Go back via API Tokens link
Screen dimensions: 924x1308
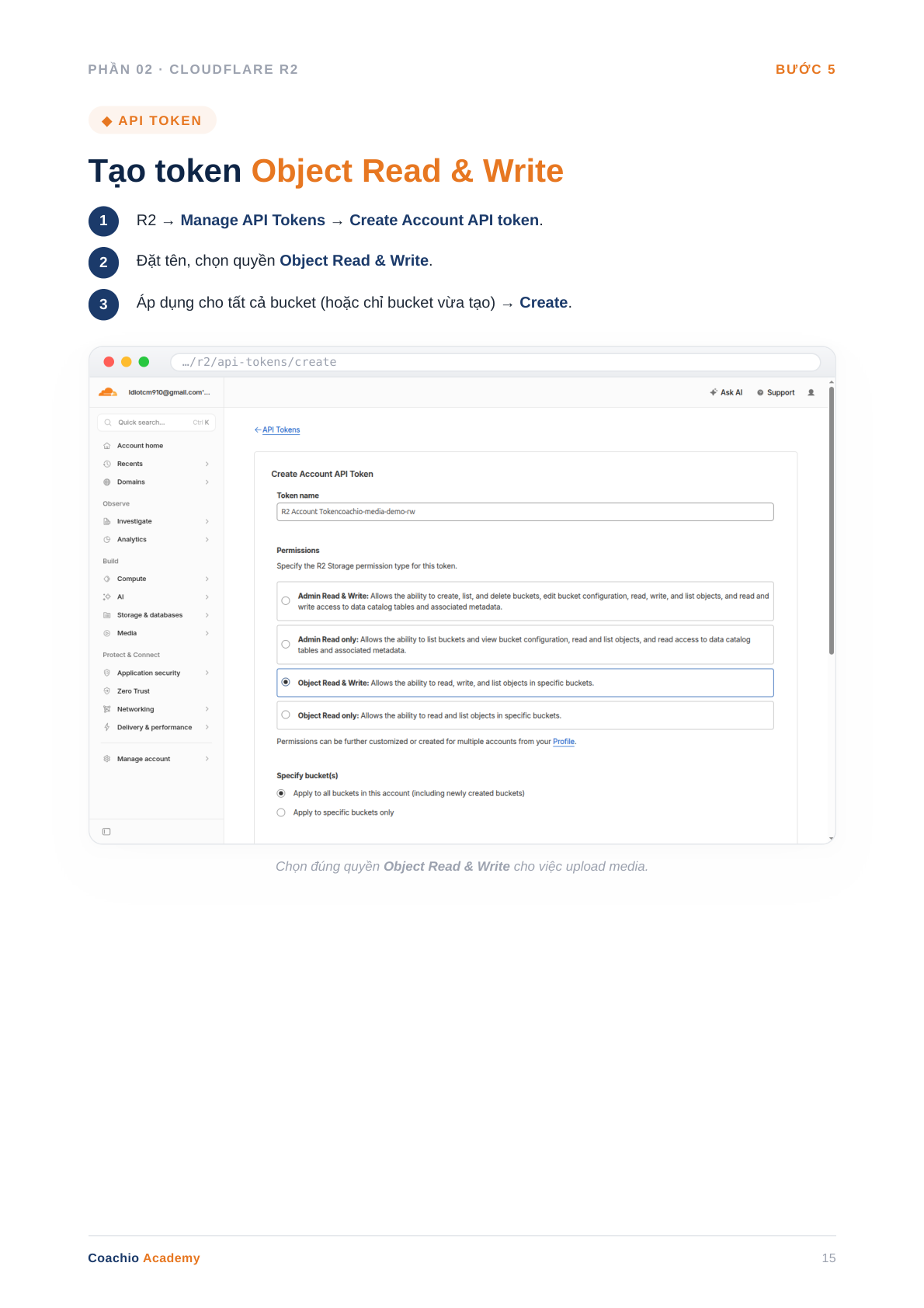(x=281, y=430)
